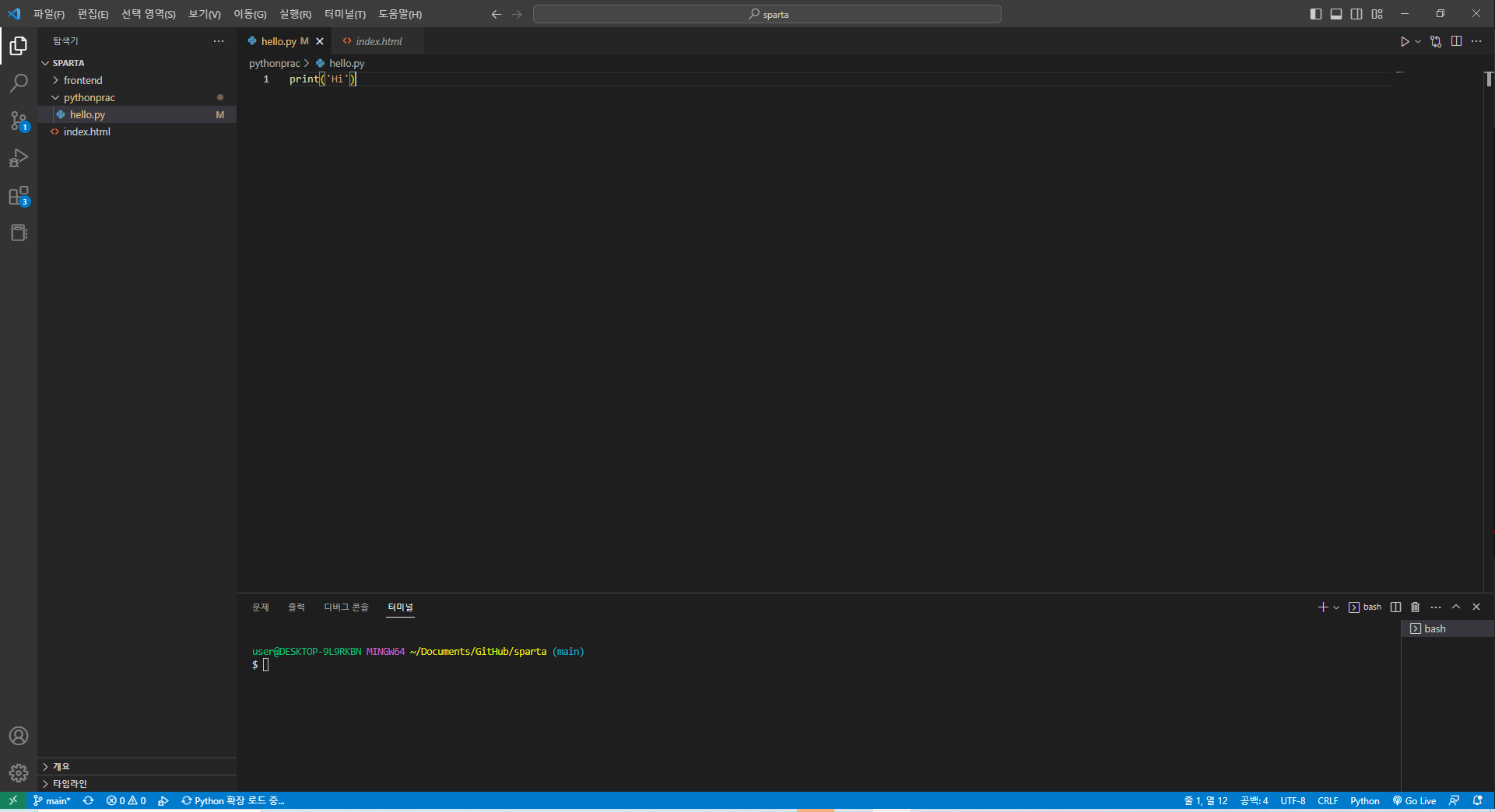Image resolution: width=1495 pixels, height=812 pixels.
Task: Start Go Live server
Action: [x=1414, y=800]
